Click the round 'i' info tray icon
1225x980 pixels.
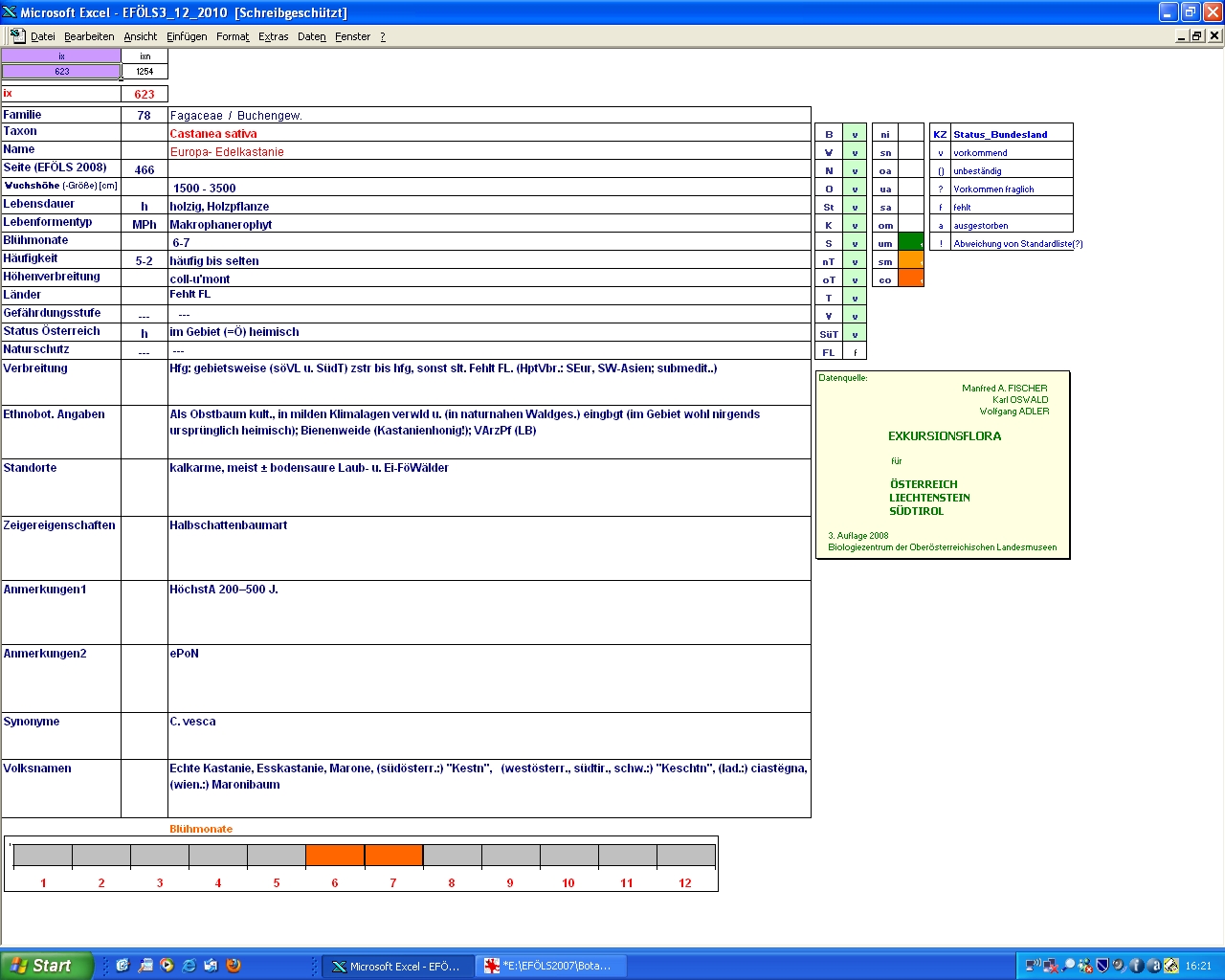1136,966
